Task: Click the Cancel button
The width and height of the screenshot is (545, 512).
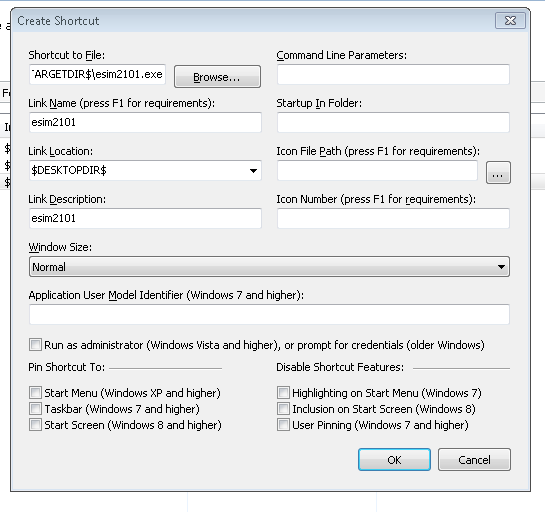Action: 474,460
